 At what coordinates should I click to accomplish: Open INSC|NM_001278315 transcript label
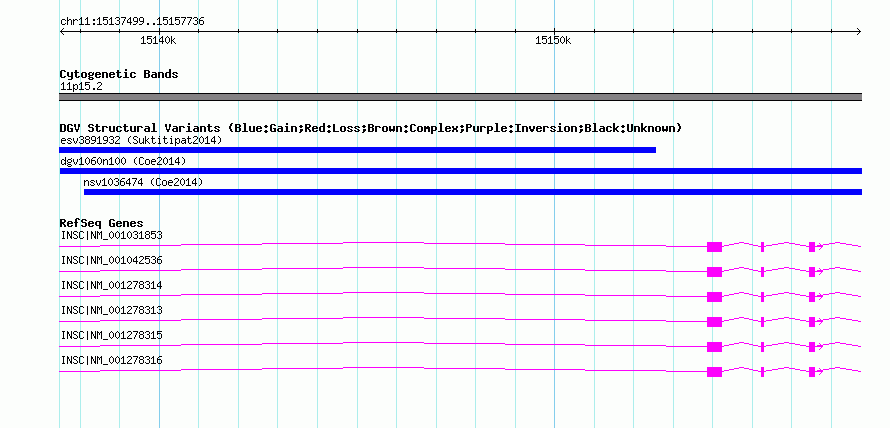tap(112, 335)
